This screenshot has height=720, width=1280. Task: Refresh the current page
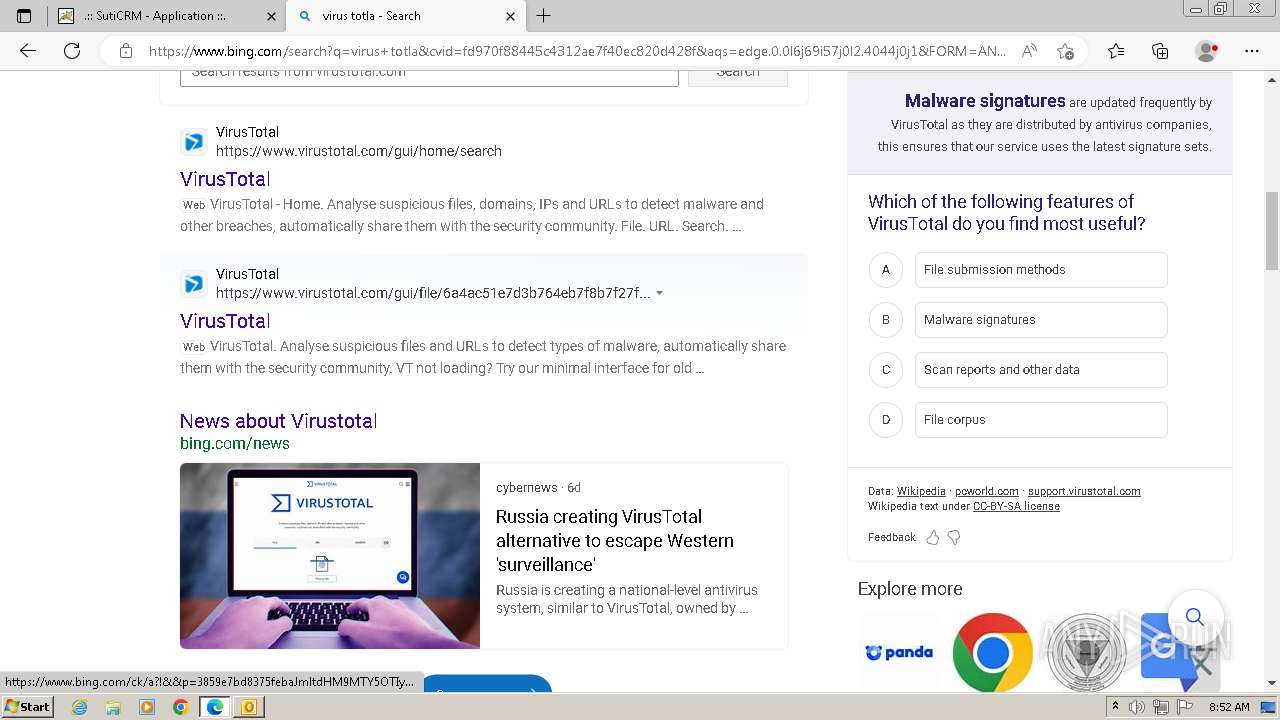coord(72,51)
